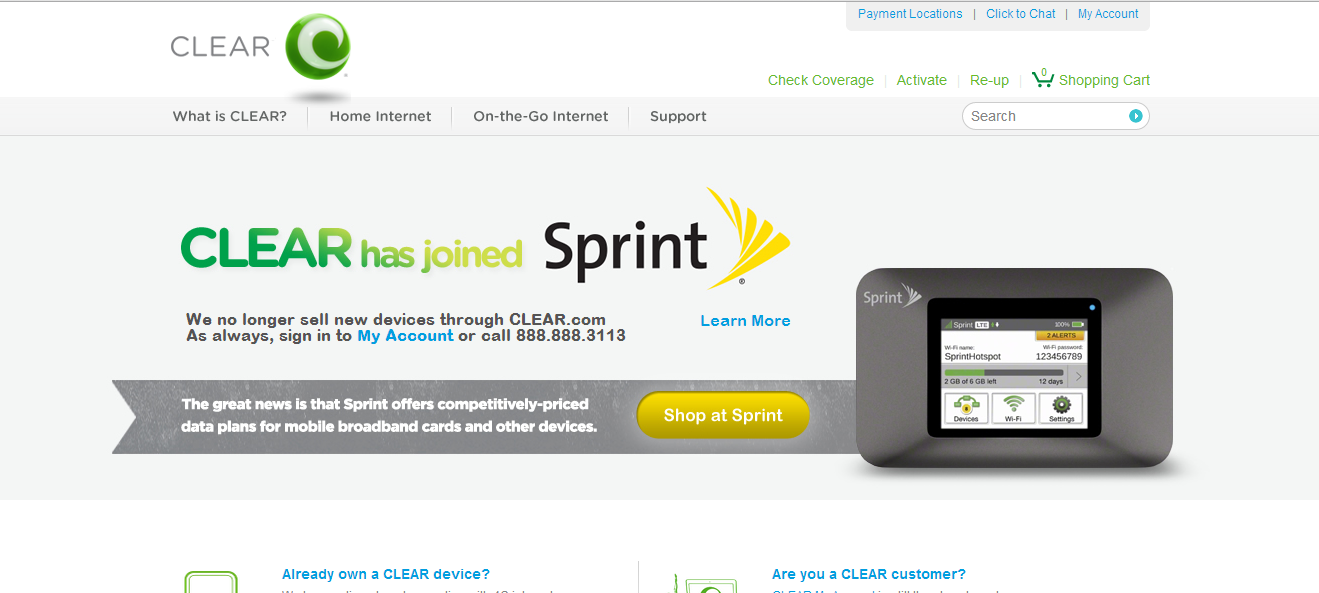Click the green CLEAR logo orb
The height and width of the screenshot is (593, 1319).
[x=318, y=46]
